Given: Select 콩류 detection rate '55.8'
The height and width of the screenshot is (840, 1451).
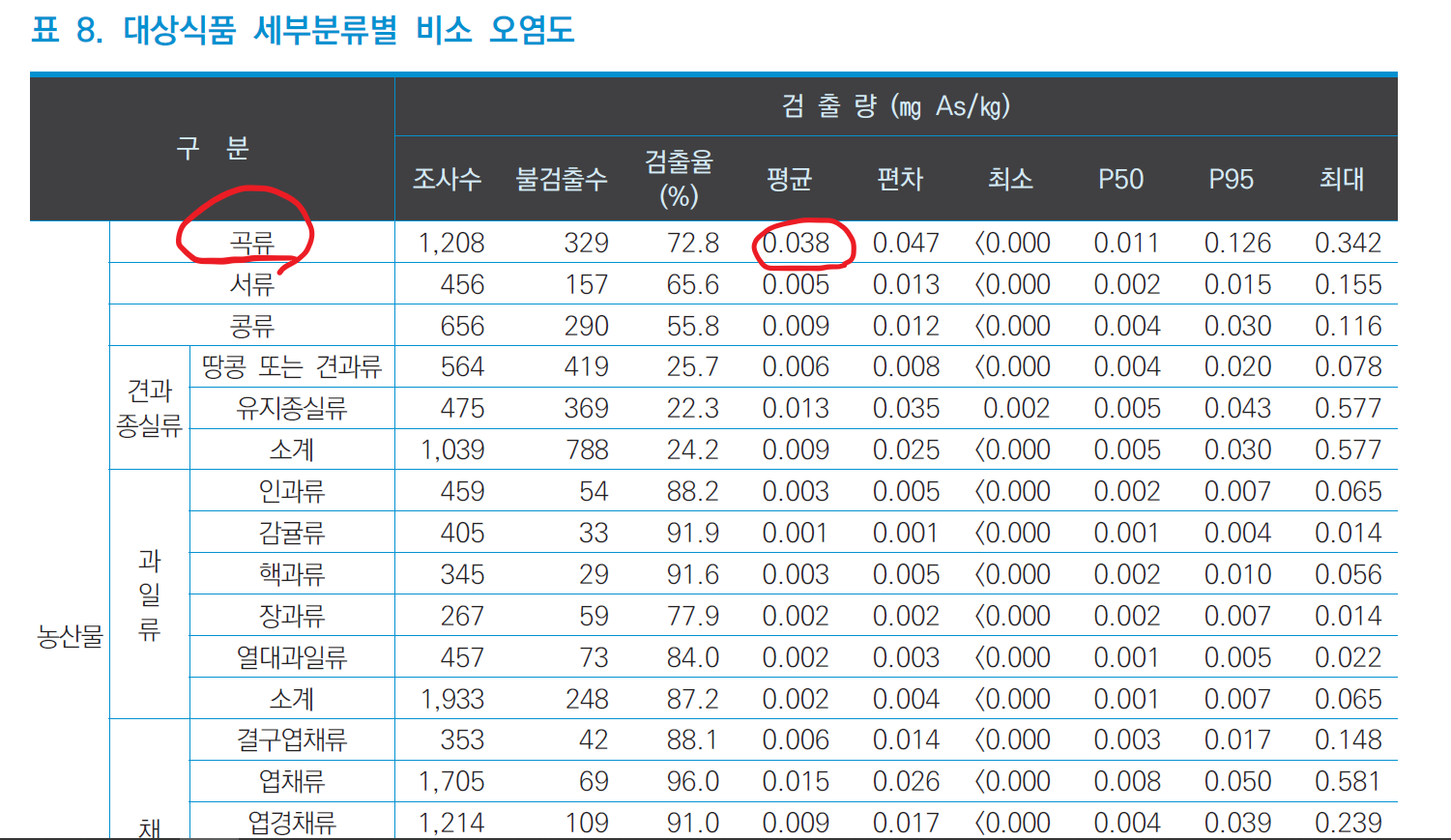Looking at the screenshot, I should [693, 327].
